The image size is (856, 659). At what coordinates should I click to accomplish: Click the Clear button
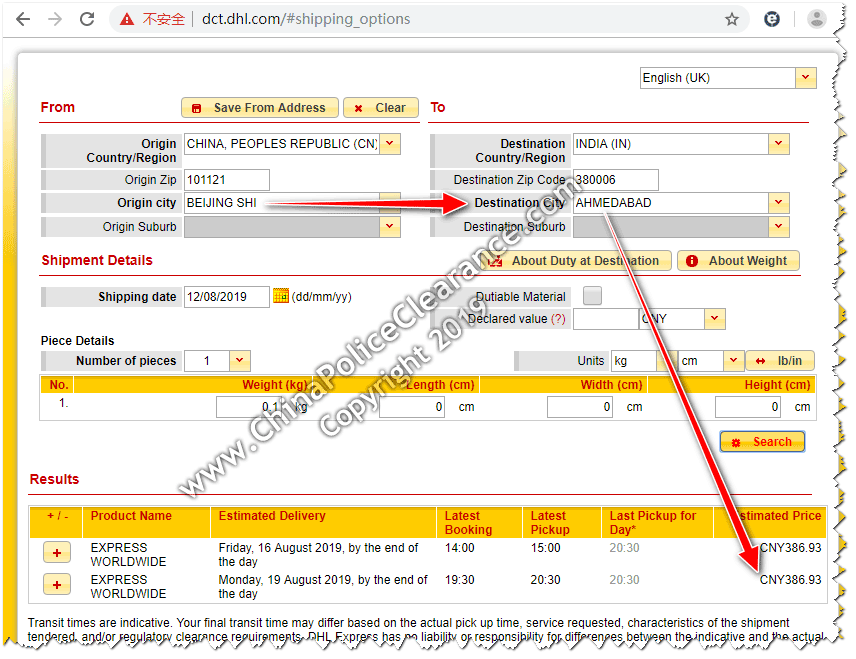point(381,108)
